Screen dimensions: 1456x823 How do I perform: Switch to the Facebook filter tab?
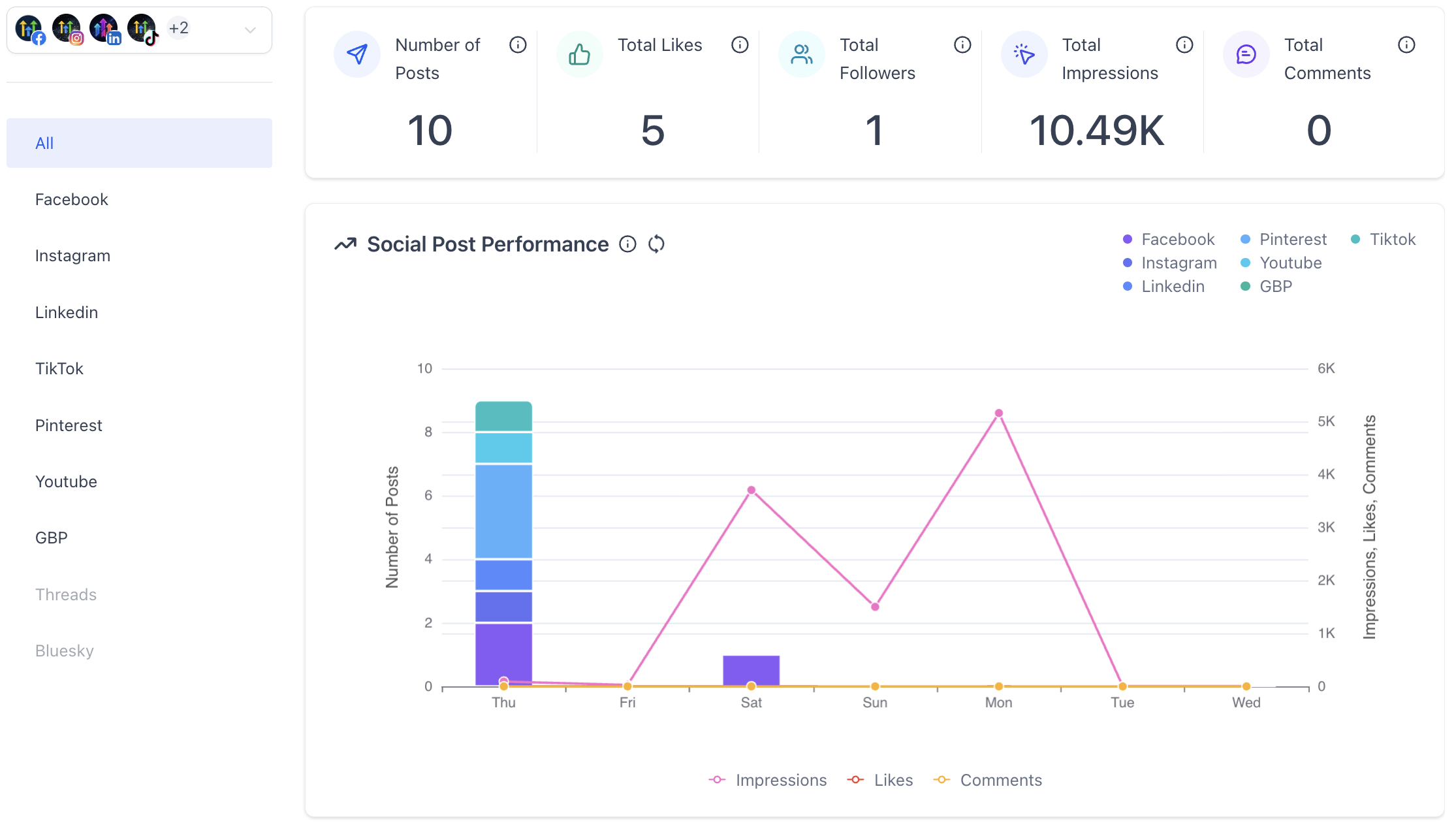tap(71, 199)
